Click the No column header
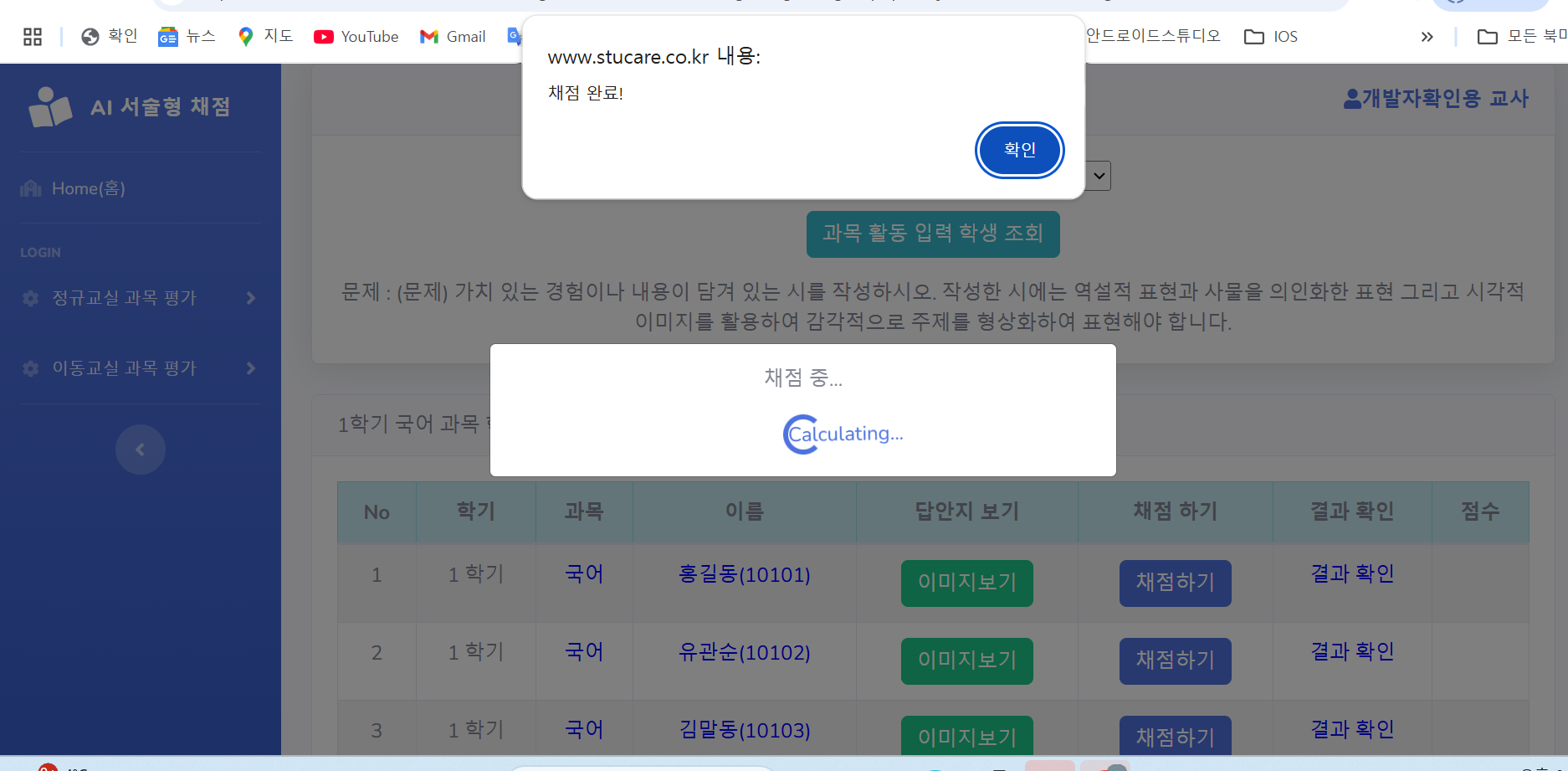The width and height of the screenshot is (1568, 771). (377, 512)
